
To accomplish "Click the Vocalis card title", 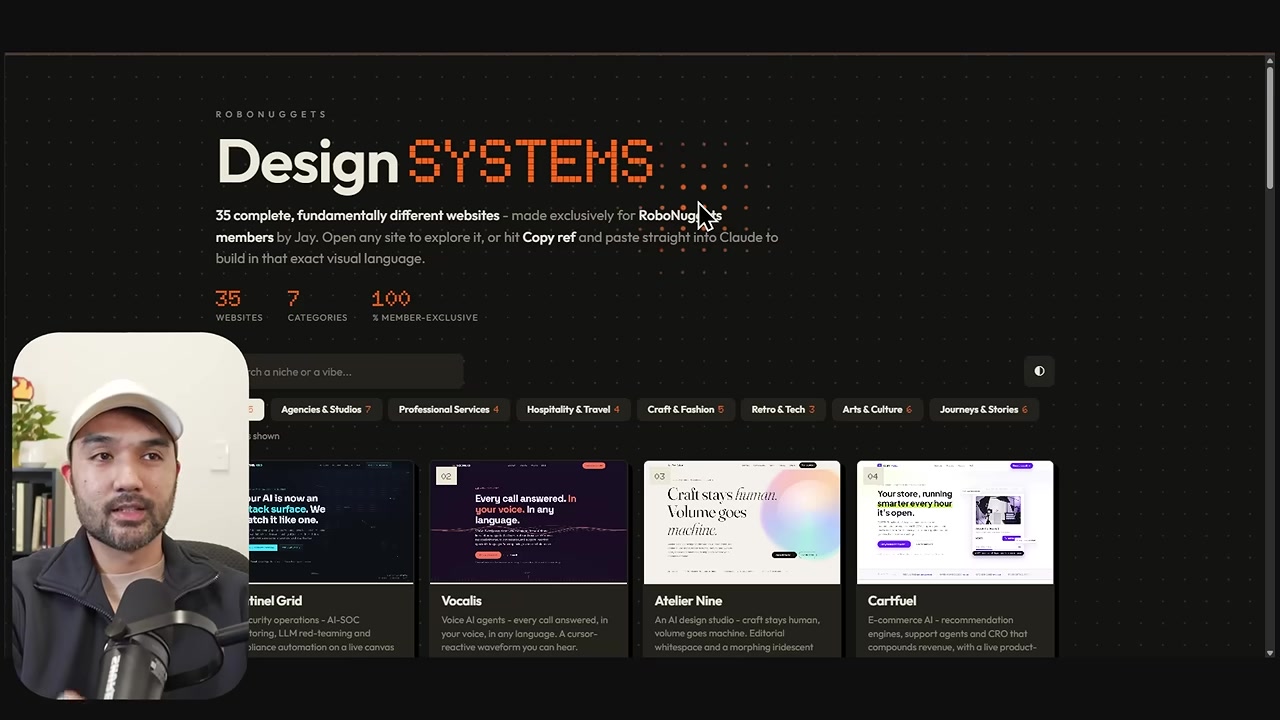I will (461, 601).
